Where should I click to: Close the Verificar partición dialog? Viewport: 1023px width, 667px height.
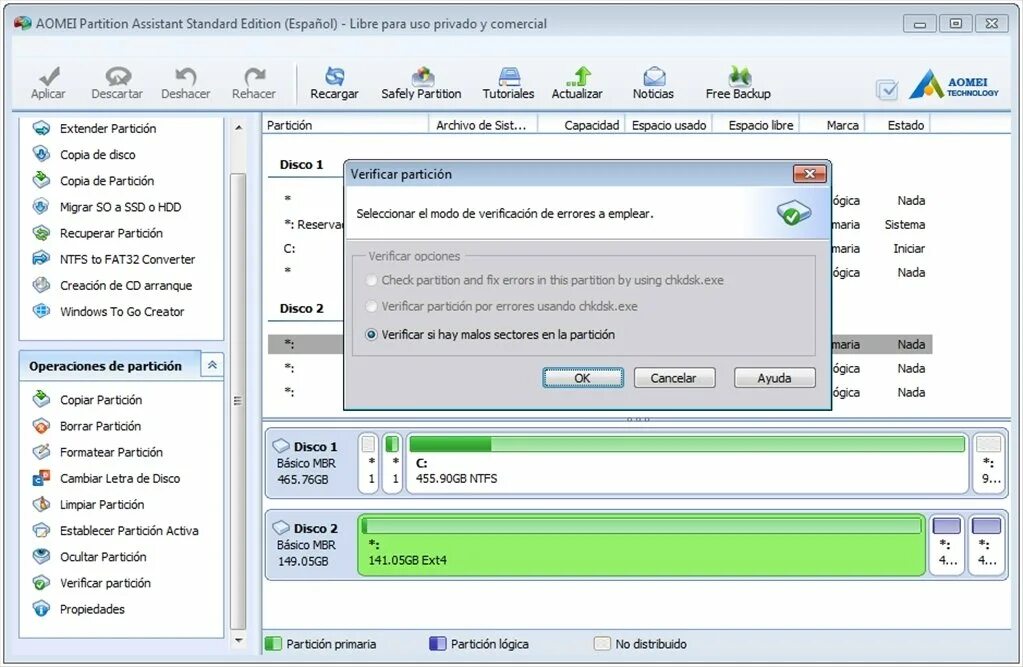810,174
